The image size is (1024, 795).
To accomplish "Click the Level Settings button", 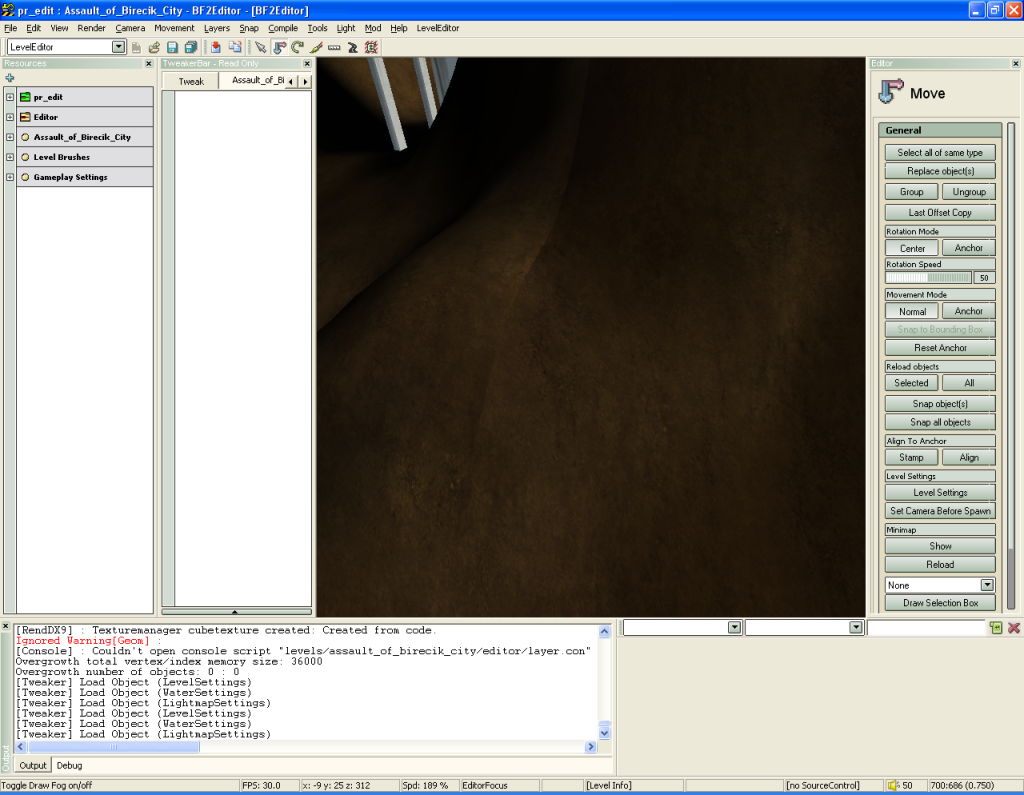I will pyautogui.click(x=939, y=493).
